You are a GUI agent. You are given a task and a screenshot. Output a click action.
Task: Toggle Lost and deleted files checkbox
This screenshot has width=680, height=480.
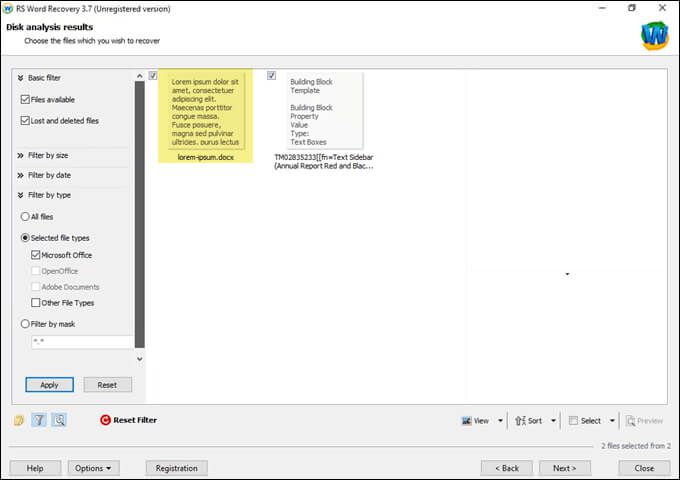[x=25, y=121]
